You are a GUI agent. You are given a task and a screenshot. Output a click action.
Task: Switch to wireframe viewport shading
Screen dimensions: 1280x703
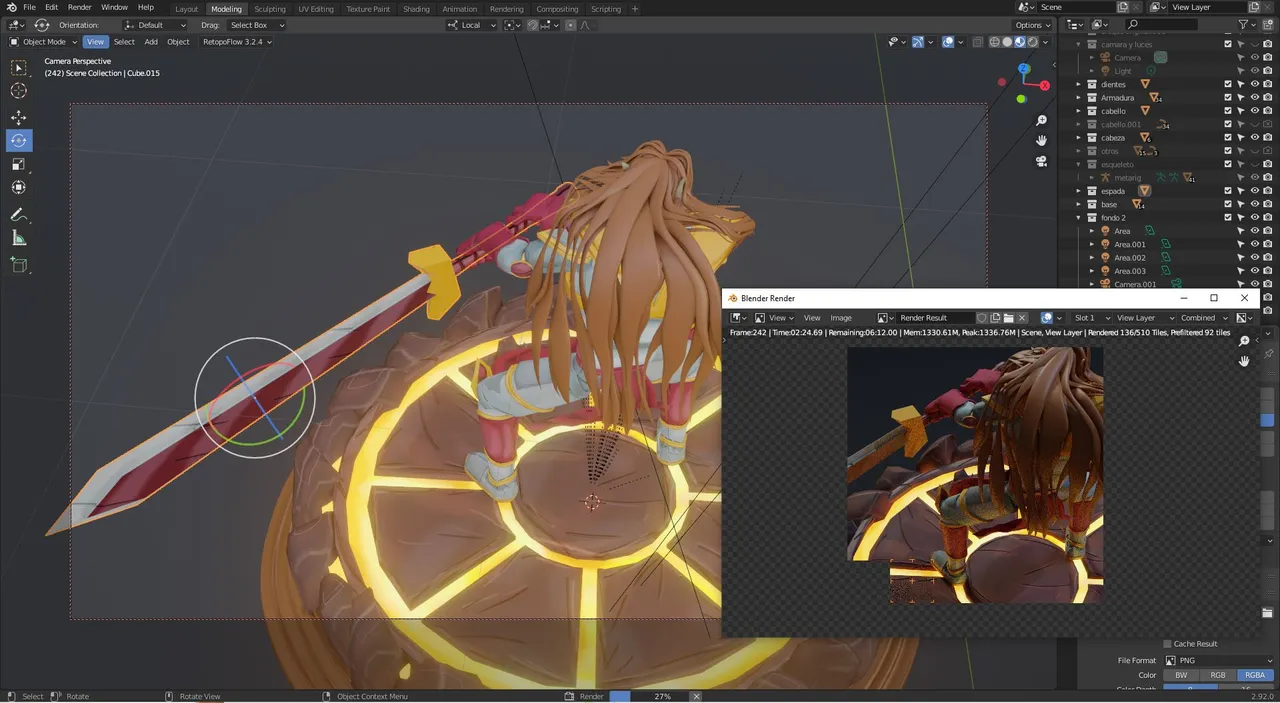point(995,42)
